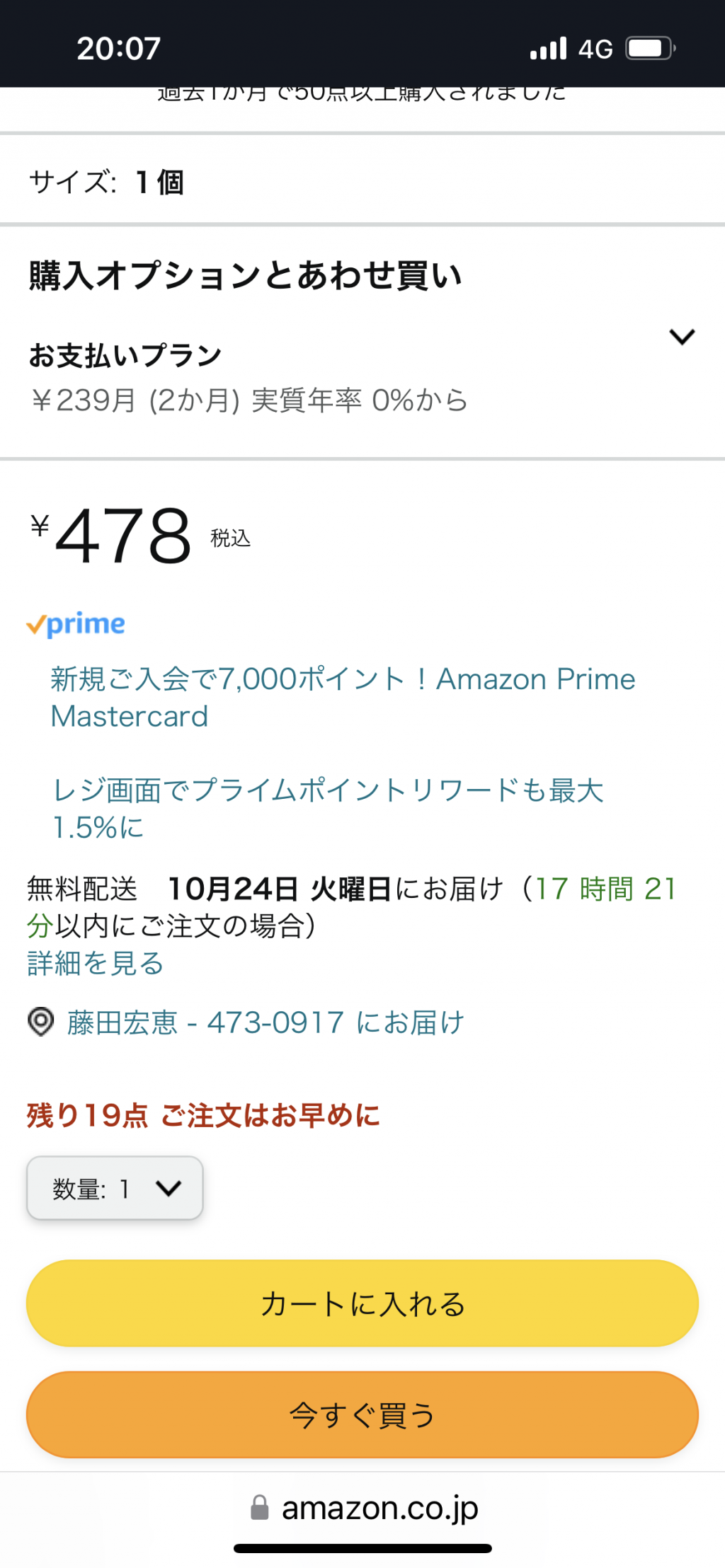The height and width of the screenshot is (1568, 725).
Task: Tap the arrow on the quantity selector
Action: (169, 1188)
